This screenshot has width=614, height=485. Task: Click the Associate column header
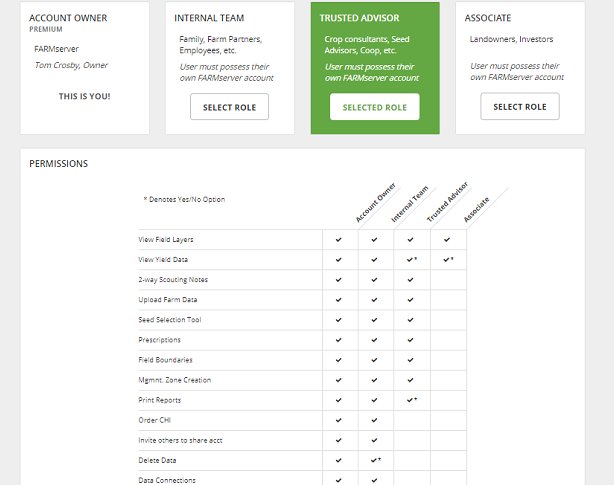click(477, 209)
